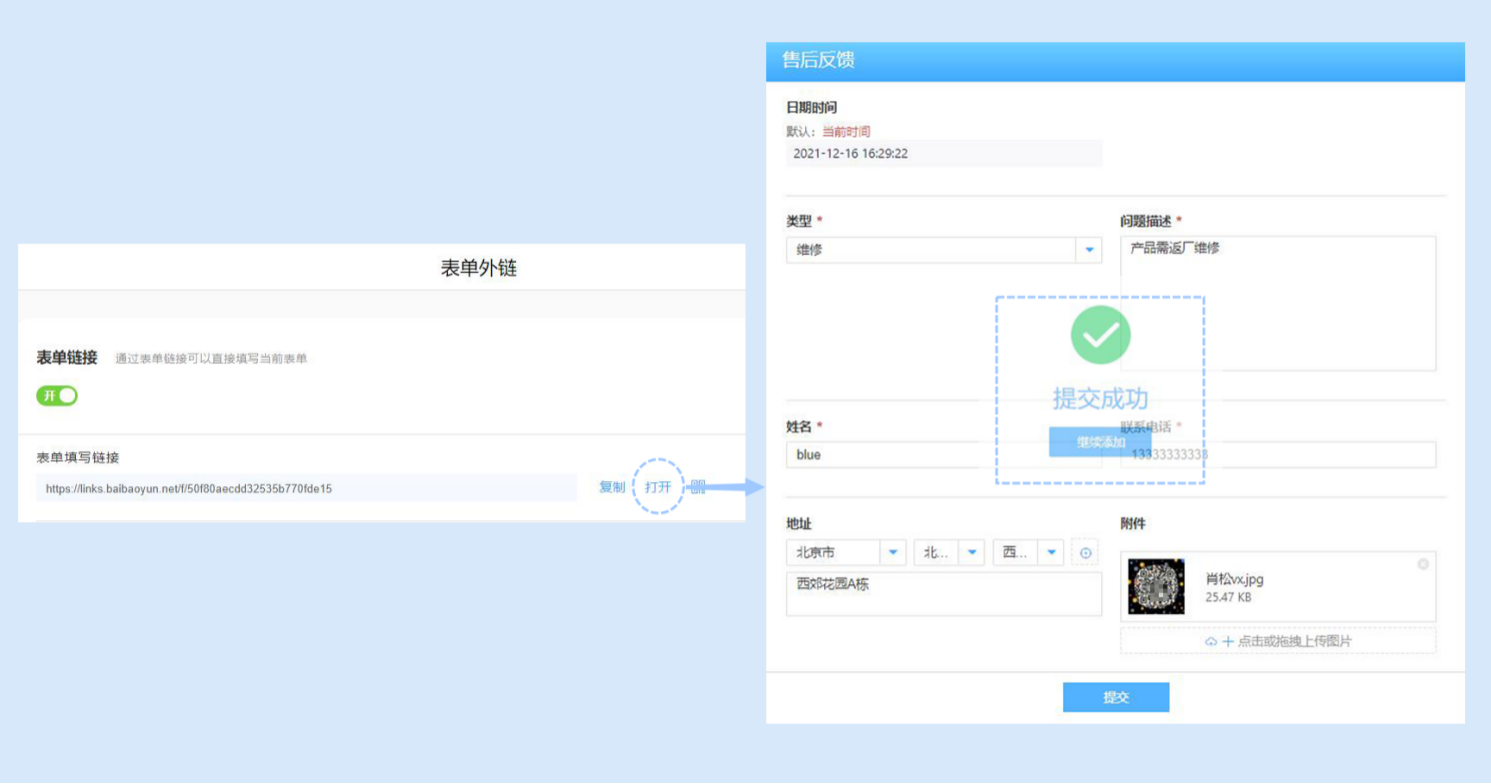Viewport: 1491px width, 784px height.
Task: Open the 肖松vx.jpg thumbnail image
Action: (x=1156, y=587)
